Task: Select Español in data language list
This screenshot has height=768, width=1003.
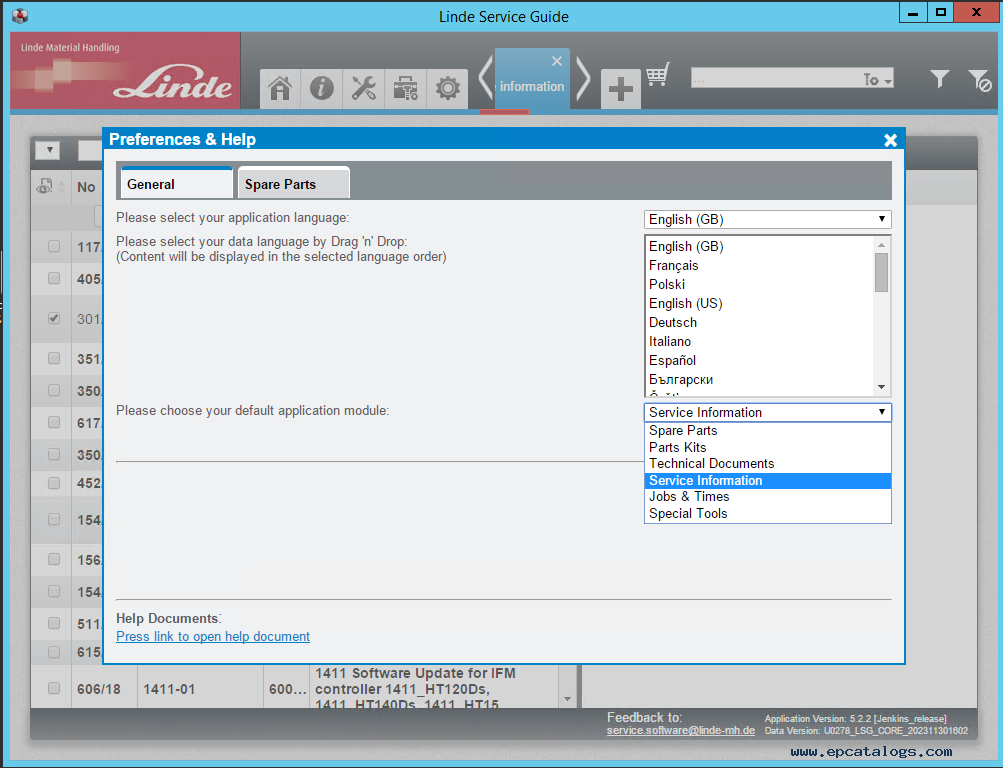Action: (759, 360)
